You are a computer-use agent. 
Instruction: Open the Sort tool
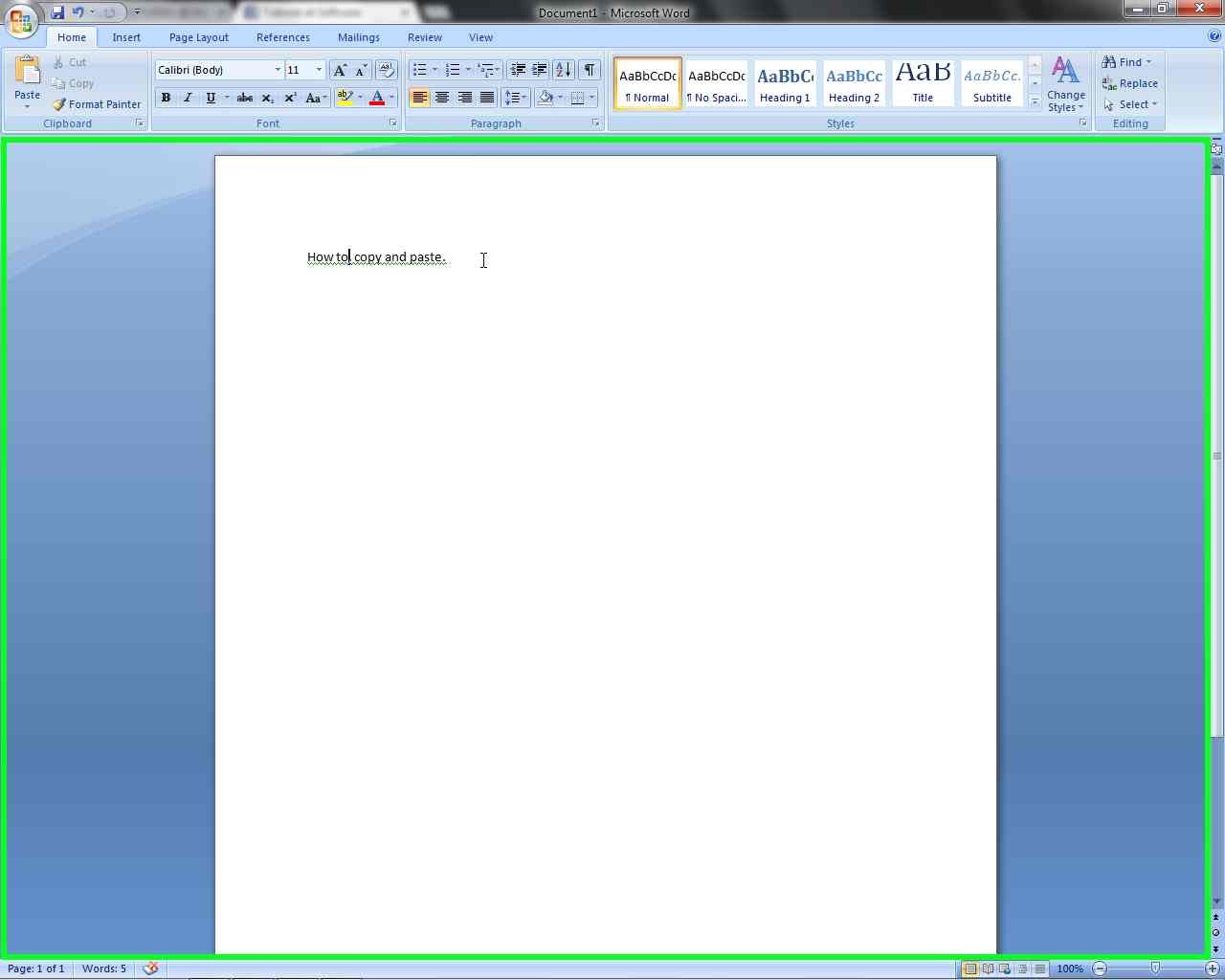563,69
